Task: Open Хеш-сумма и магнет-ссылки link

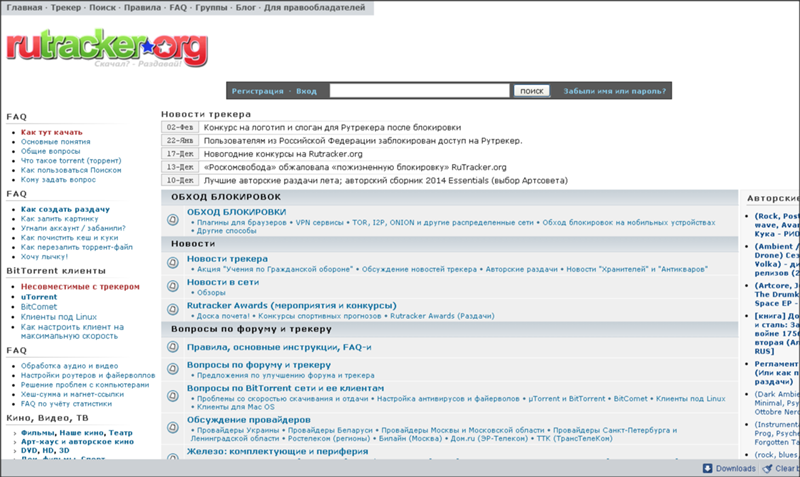Action: click(72, 394)
